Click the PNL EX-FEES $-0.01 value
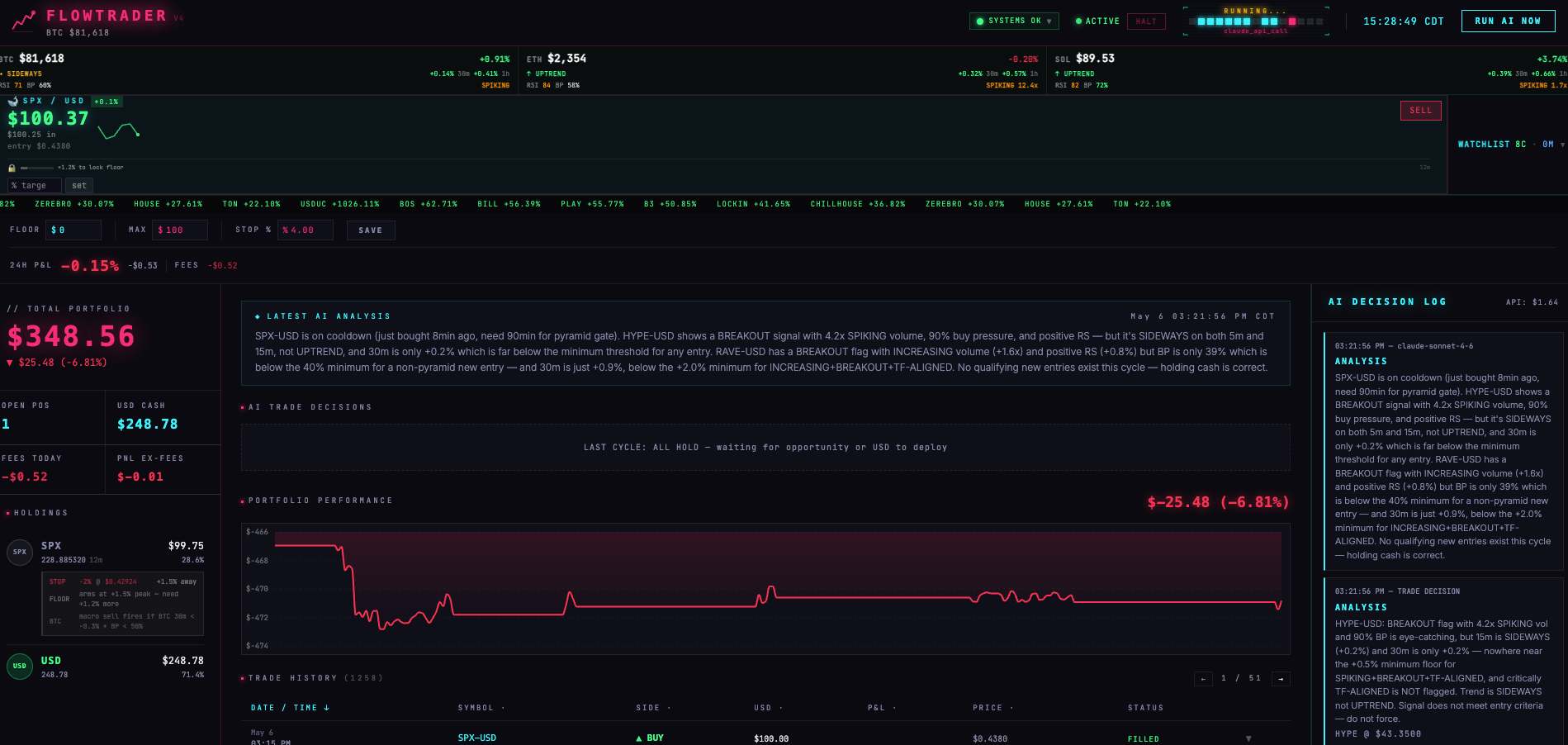Screen dimensions: 1568x745 (x=140, y=477)
